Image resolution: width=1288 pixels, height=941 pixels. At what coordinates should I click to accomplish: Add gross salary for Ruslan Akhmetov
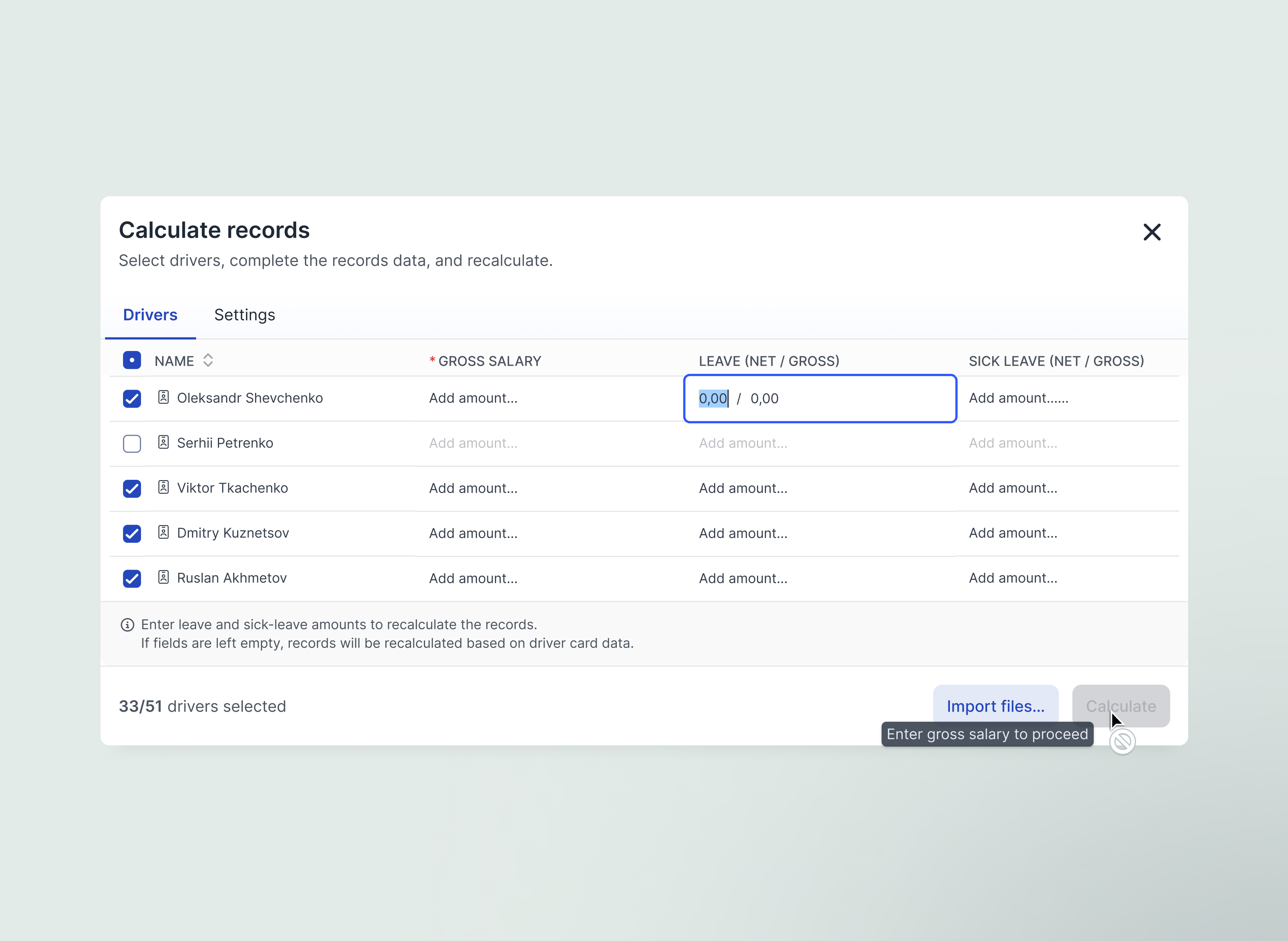click(x=473, y=578)
